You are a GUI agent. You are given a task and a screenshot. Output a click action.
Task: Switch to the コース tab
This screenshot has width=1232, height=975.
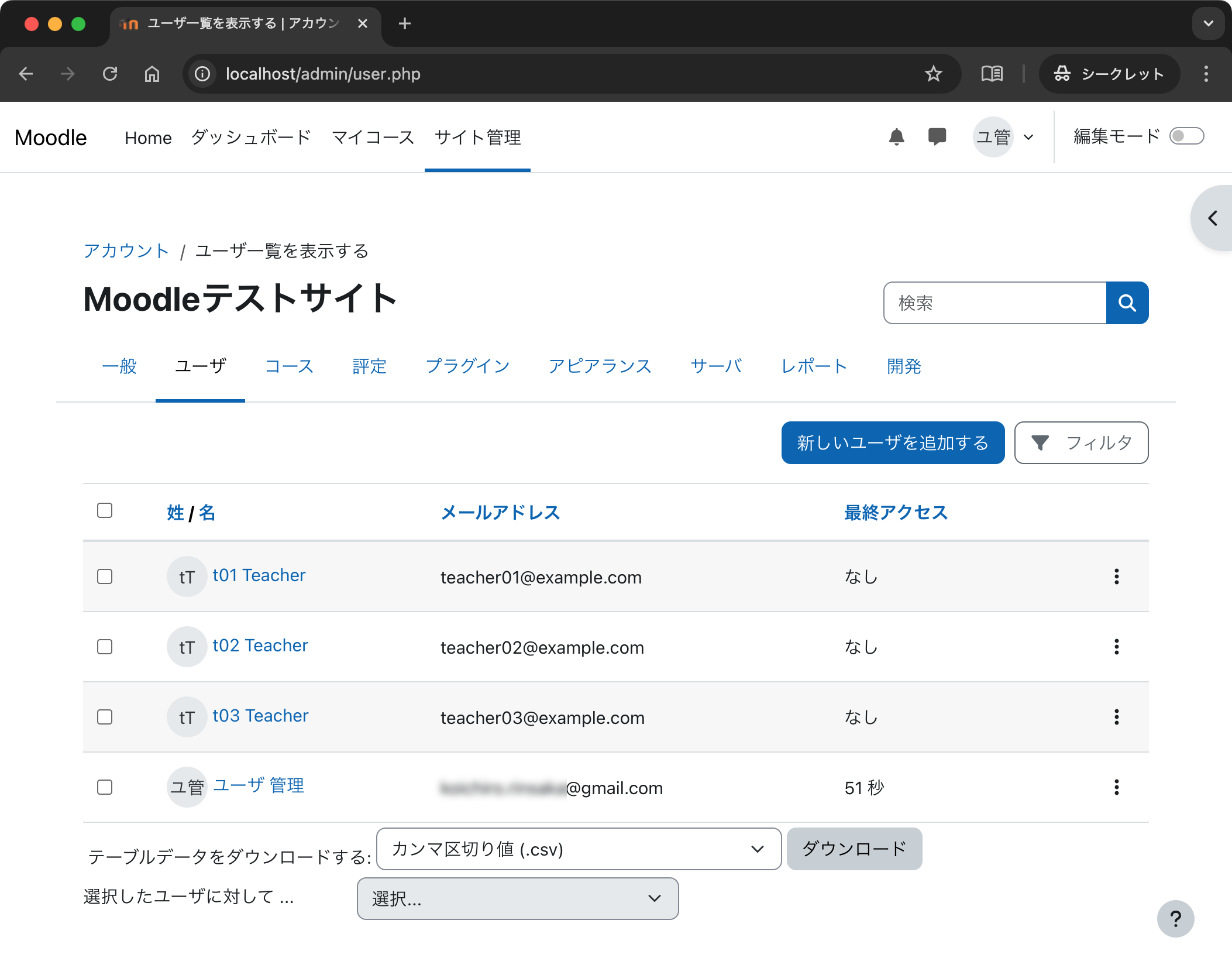(x=289, y=366)
